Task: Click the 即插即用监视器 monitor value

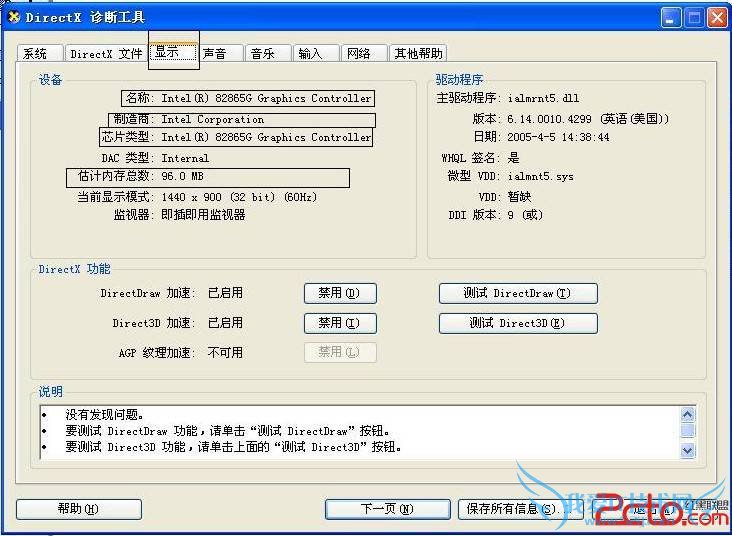Action: point(203,215)
